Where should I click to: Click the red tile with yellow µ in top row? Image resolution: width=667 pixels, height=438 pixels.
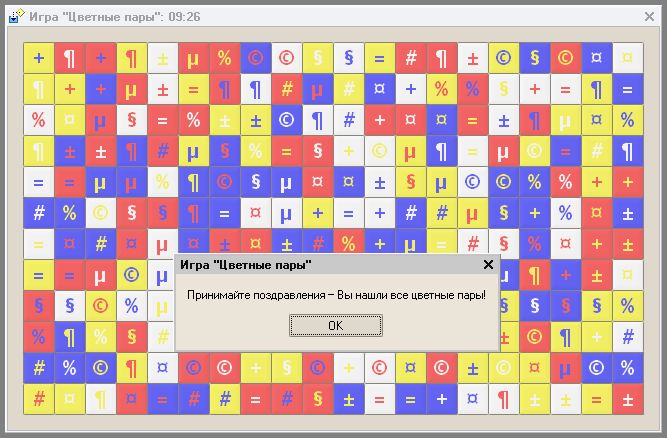(x=194, y=58)
